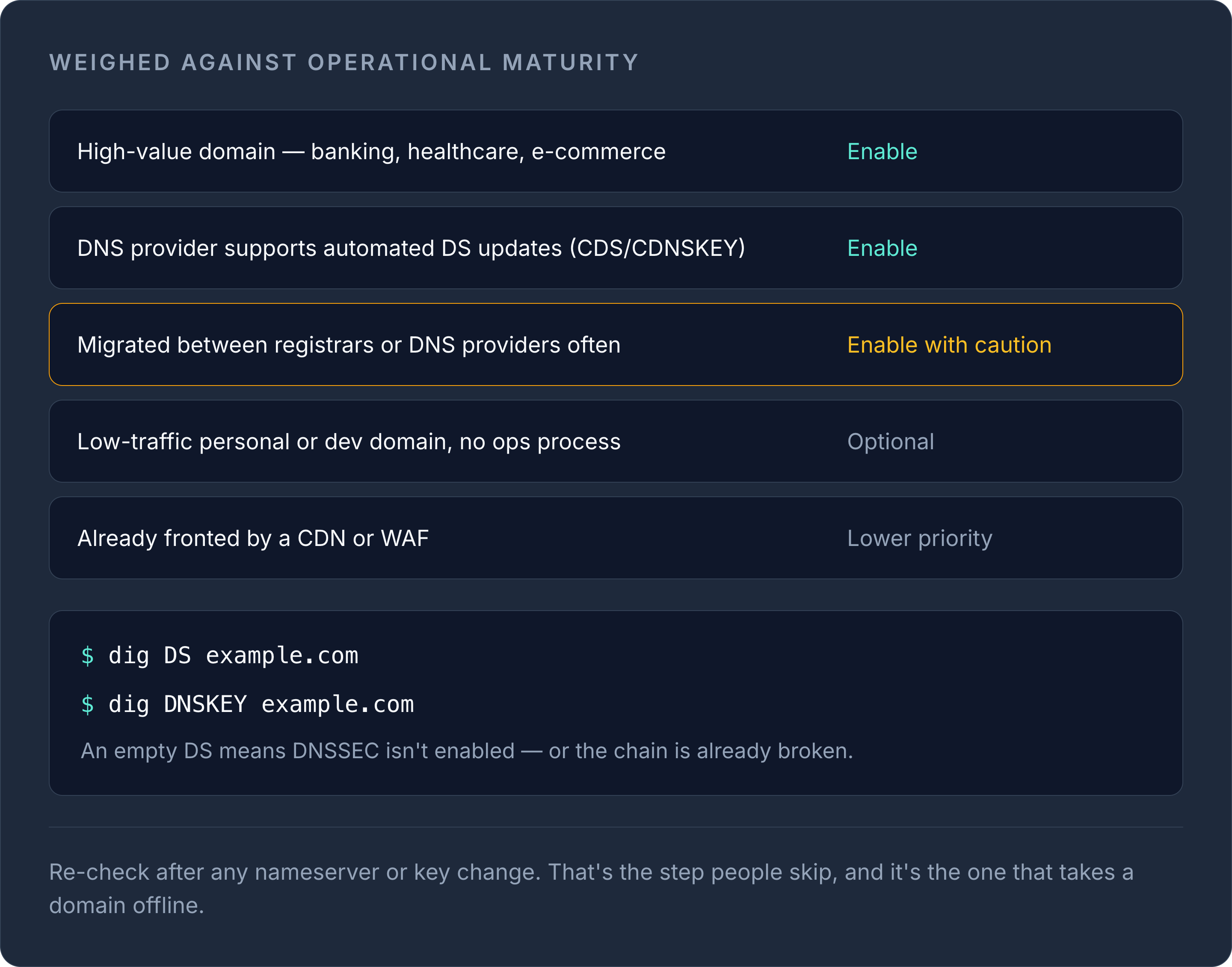Click Enable next to CDS/CDNSKEY row
The width and height of the screenshot is (1232, 967).
pyautogui.click(x=882, y=249)
